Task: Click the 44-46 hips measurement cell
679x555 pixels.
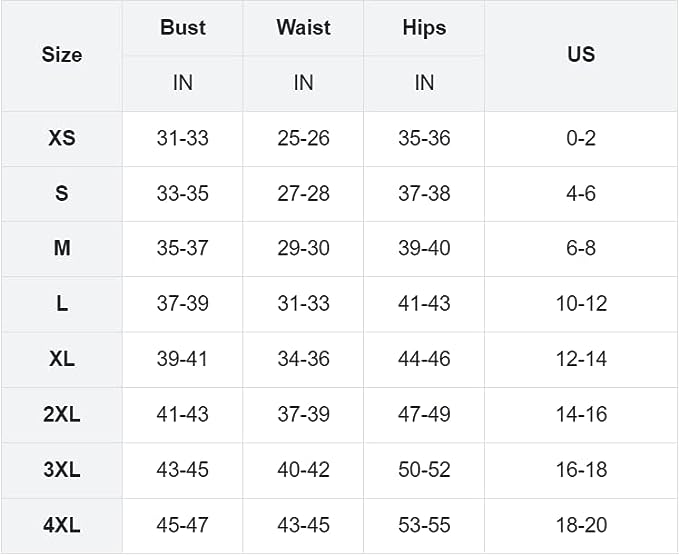Action: point(424,358)
